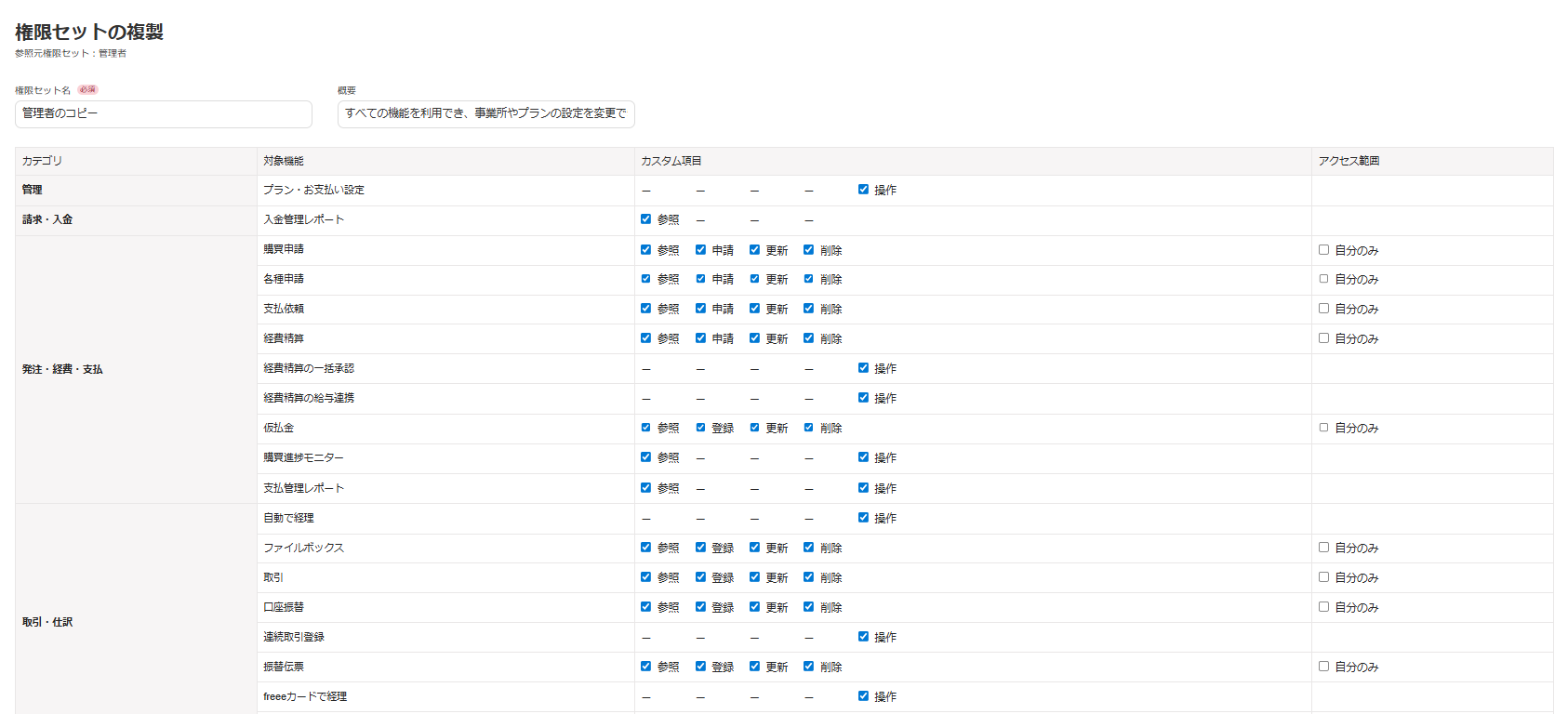Select the プラン・お支払い設定 feature name

pyautogui.click(x=313, y=190)
